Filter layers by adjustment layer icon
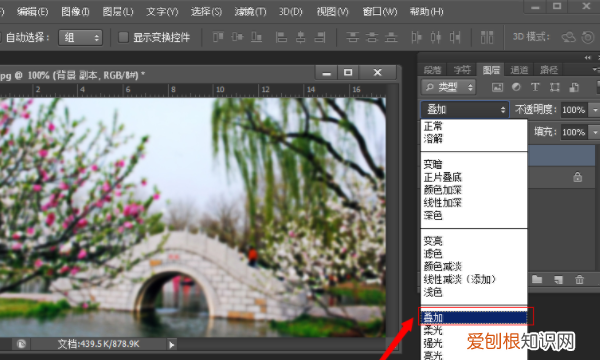Image resolution: width=600 pixels, height=360 pixels. (x=516, y=87)
